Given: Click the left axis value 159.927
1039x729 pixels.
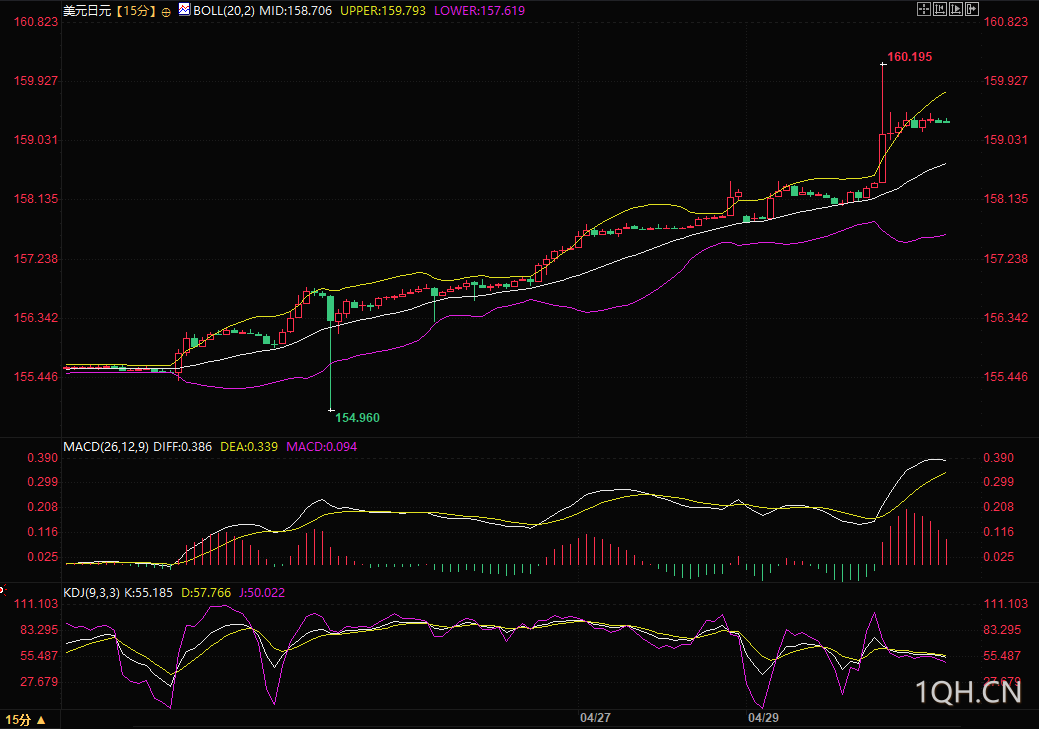Looking at the screenshot, I should (36, 81).
